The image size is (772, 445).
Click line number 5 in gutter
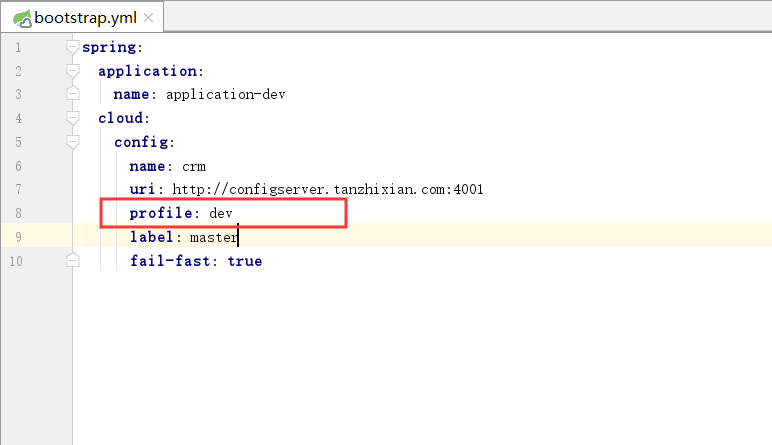[x=18, y=142]
